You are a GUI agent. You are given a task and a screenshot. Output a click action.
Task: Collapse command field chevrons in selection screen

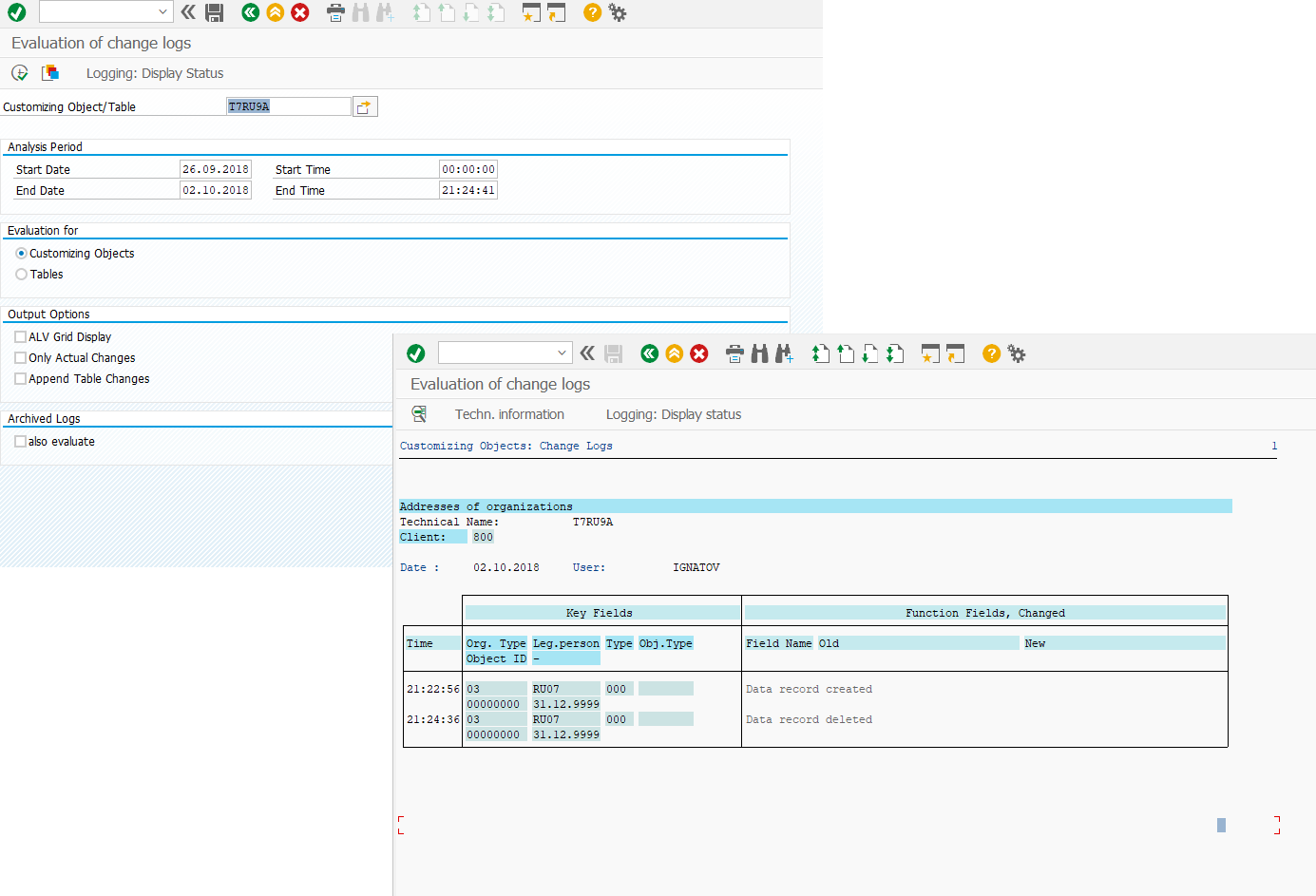tap(188, 12)
